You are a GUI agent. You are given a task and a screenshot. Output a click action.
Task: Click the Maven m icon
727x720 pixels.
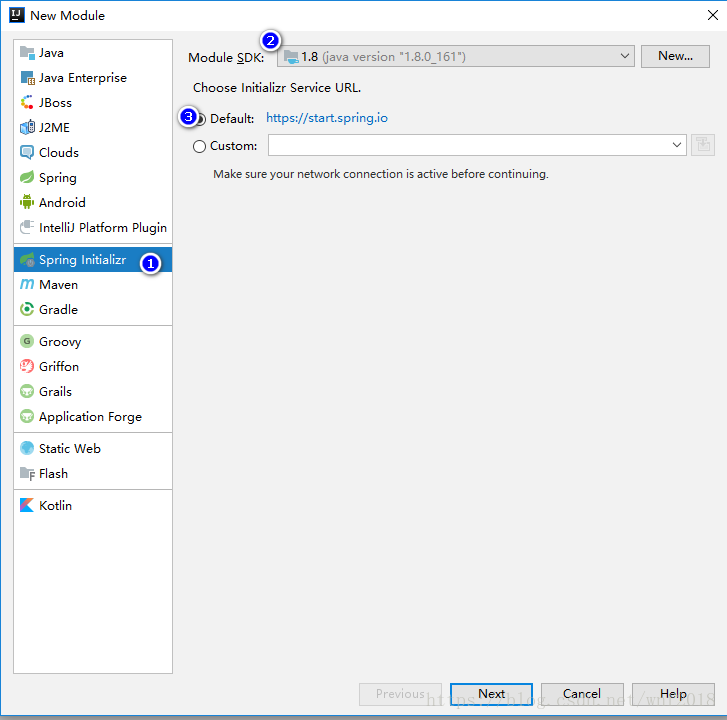point(27,284)
